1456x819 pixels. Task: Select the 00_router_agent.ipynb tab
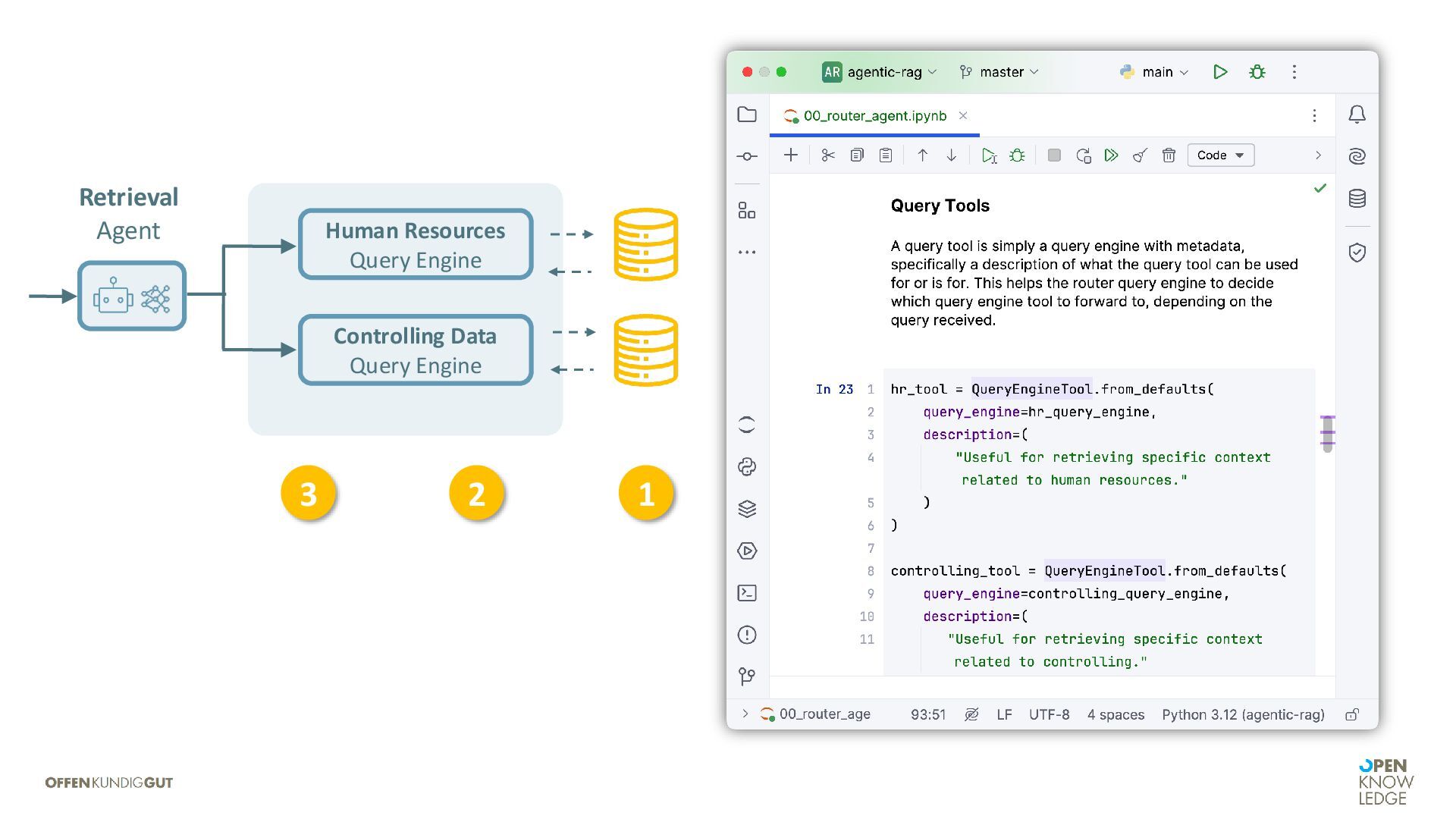click(x=874, y=116)
